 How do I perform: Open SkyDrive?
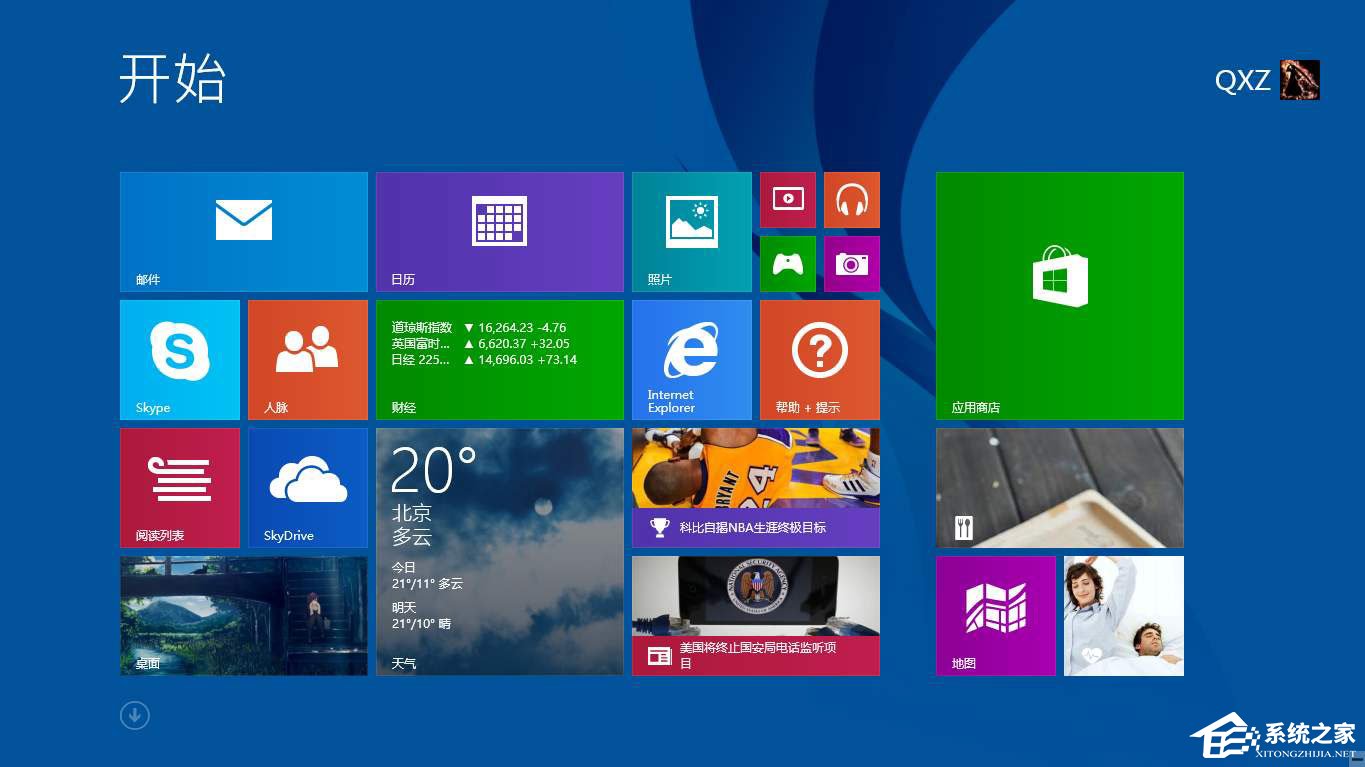click(307, 487)
